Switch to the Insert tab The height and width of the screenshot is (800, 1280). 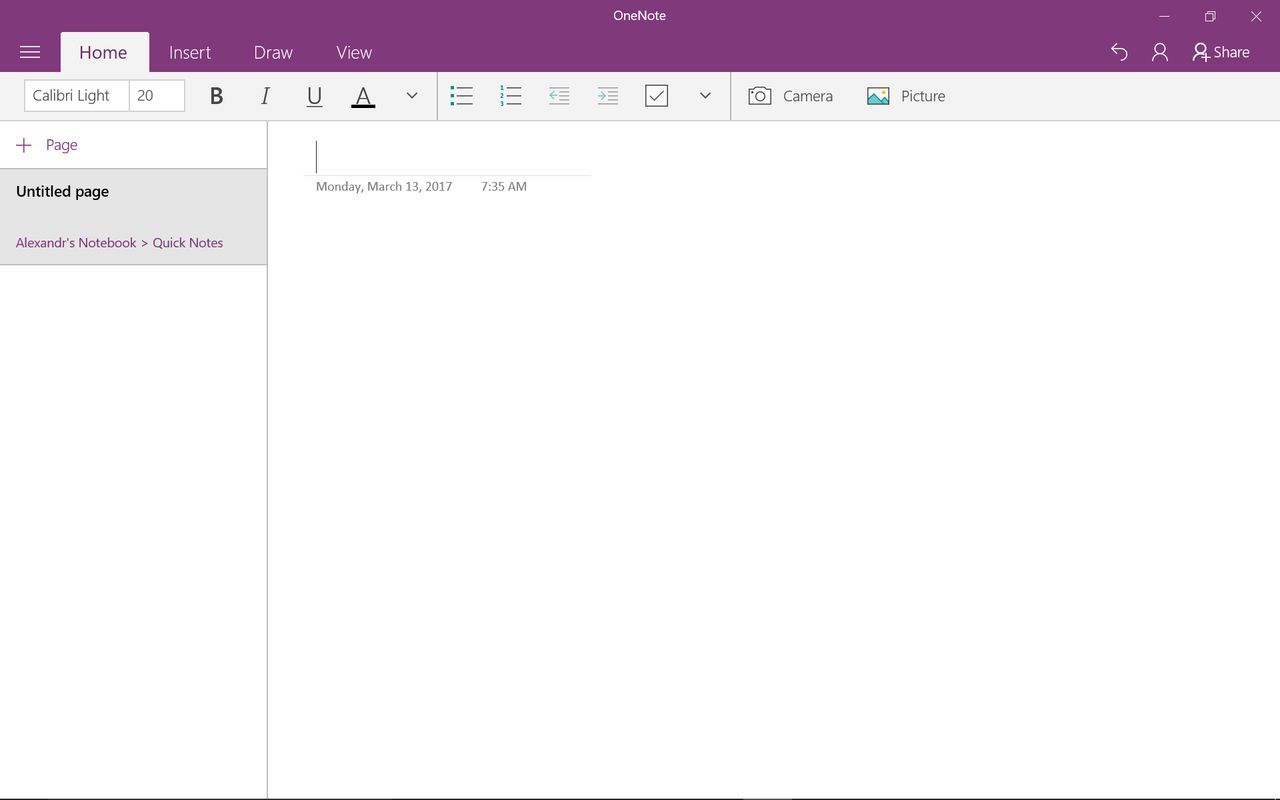pyautogui.click(x=189, y=53)
